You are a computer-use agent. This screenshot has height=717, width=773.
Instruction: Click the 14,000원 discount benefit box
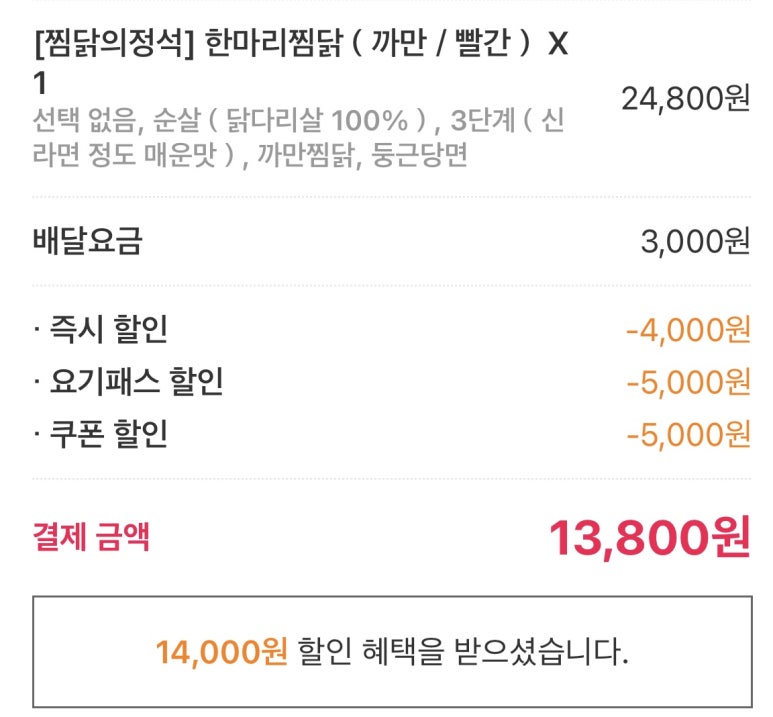click(x=392, y=651)
